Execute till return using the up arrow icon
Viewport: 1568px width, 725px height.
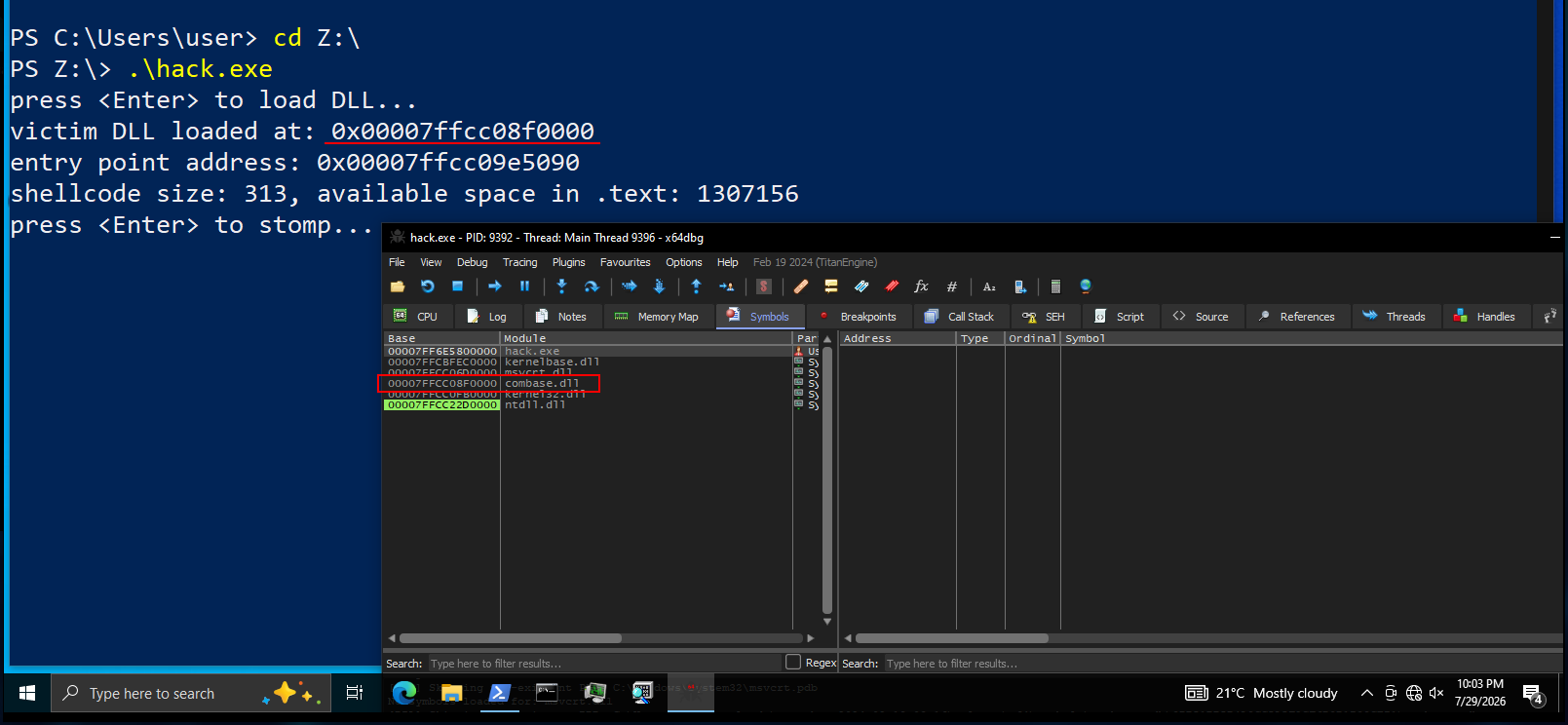(696, 286)
